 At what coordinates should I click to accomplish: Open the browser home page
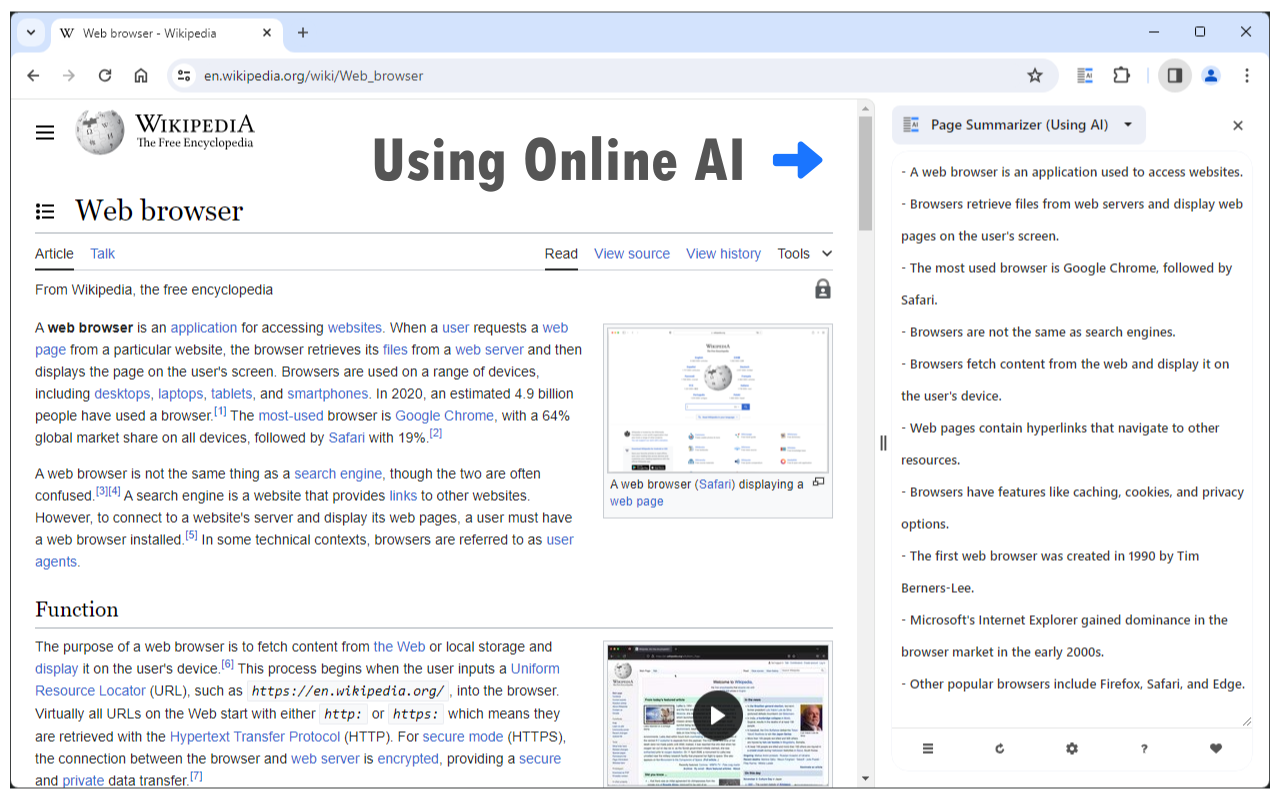tap(141, 75)
